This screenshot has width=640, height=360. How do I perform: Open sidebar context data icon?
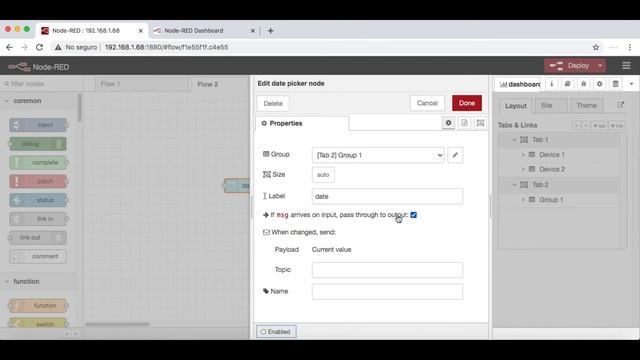(x=616, y=84)
